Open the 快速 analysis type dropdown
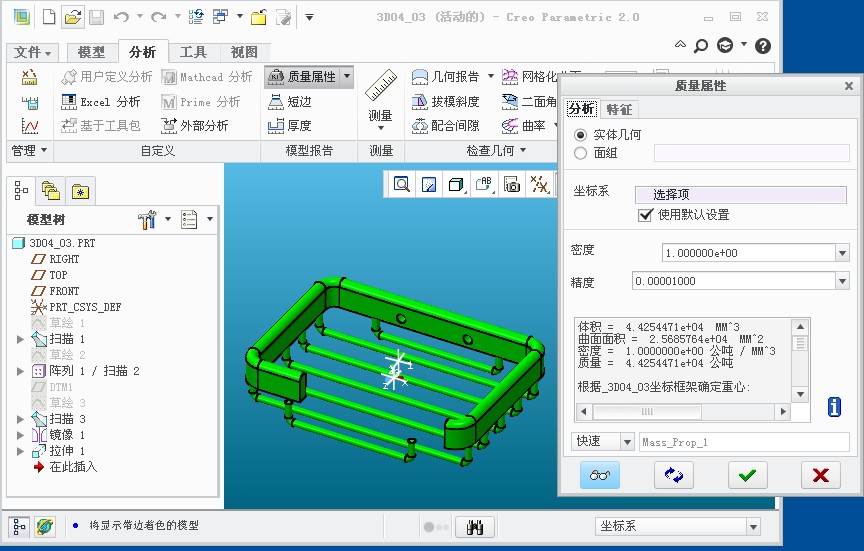This screenshot has height=551, width=864. point(627,442)
